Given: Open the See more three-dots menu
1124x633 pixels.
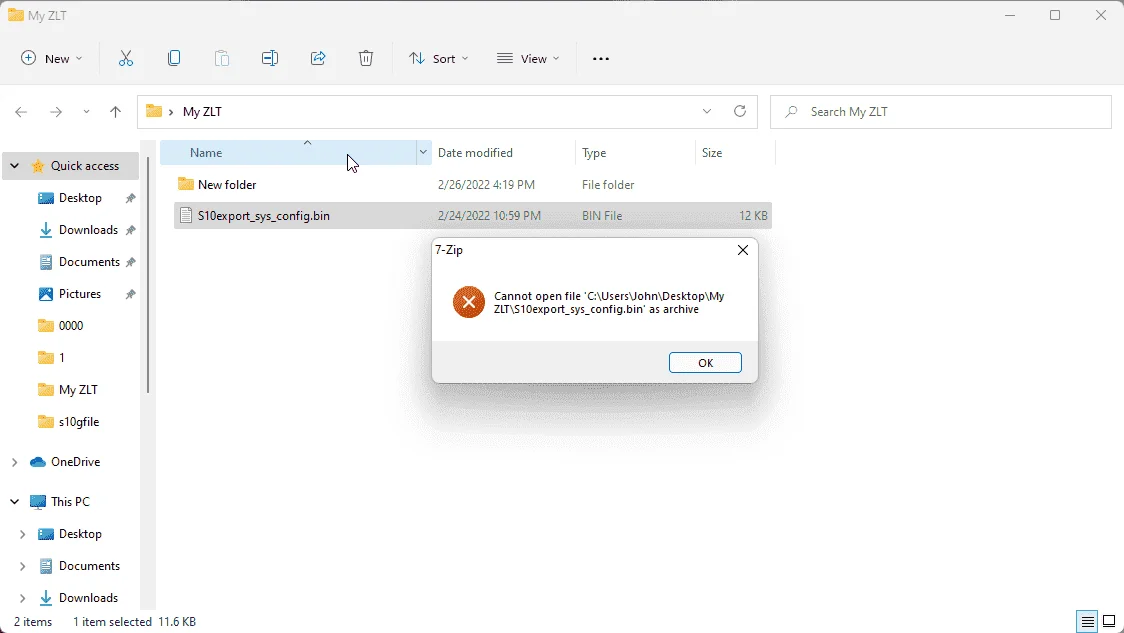Looking at the screenshot, I should click(601, 59).
